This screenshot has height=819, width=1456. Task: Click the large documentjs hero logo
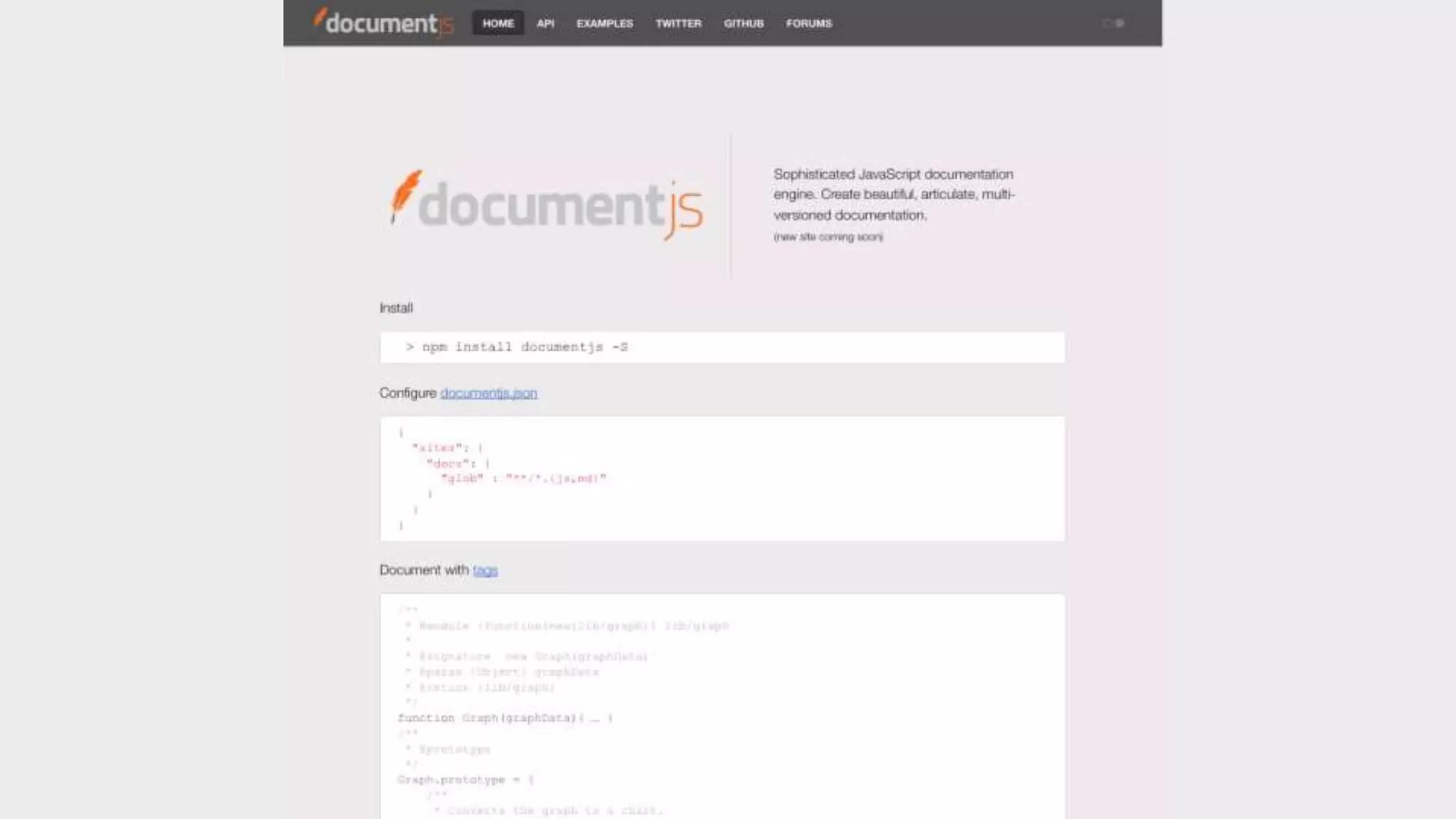pos(546,205)
